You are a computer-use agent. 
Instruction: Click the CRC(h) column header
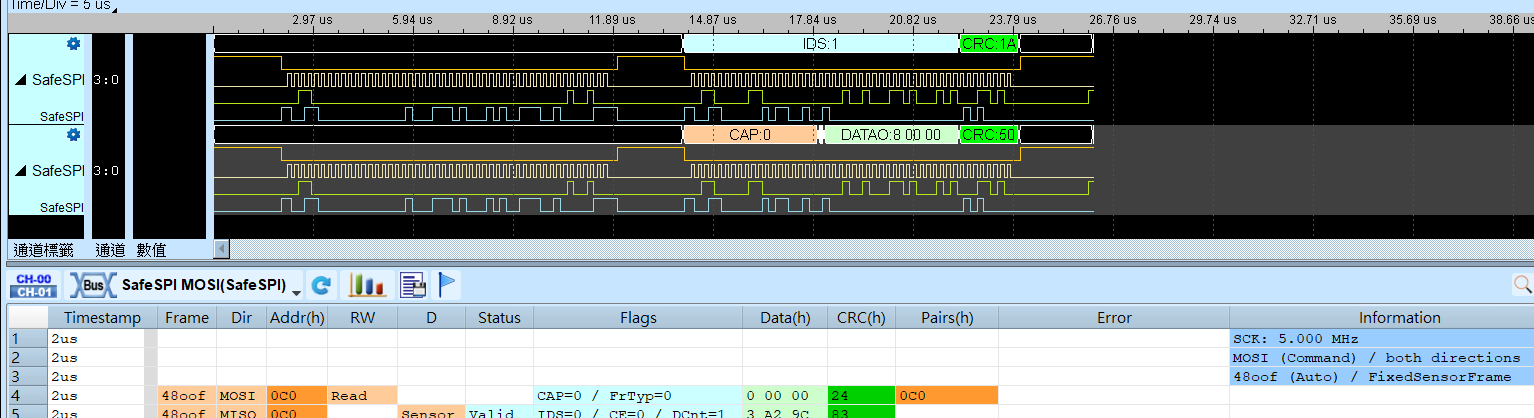861,318
